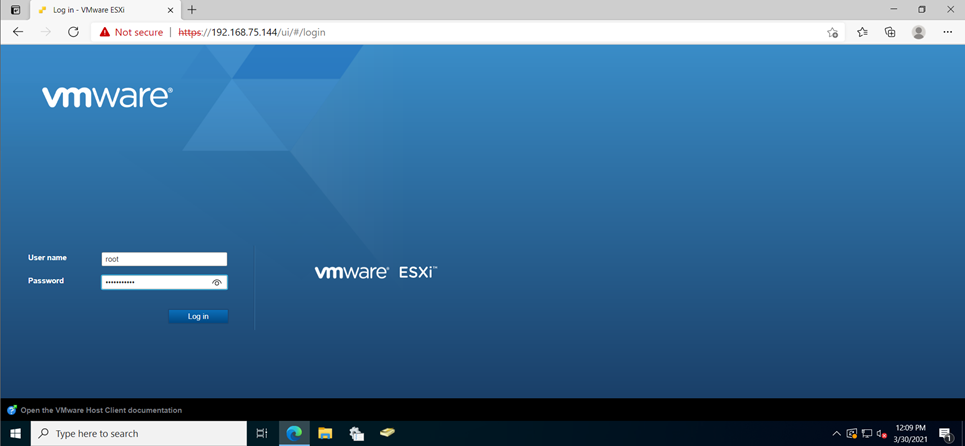Click the VMware ESXi product logo
The height and width of the screenshot is (446, 965).
tap(376, 272)
